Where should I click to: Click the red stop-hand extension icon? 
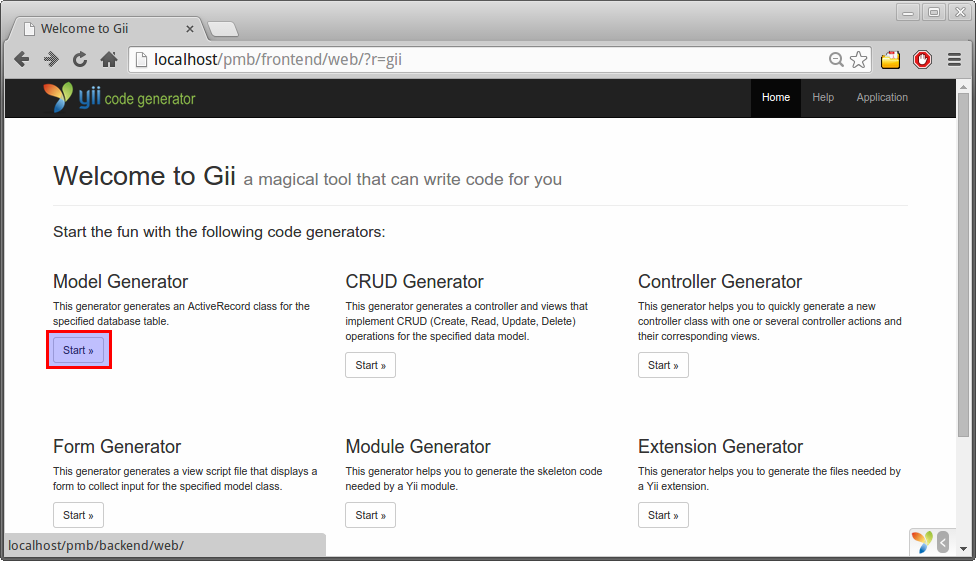(x=922, y=60)
